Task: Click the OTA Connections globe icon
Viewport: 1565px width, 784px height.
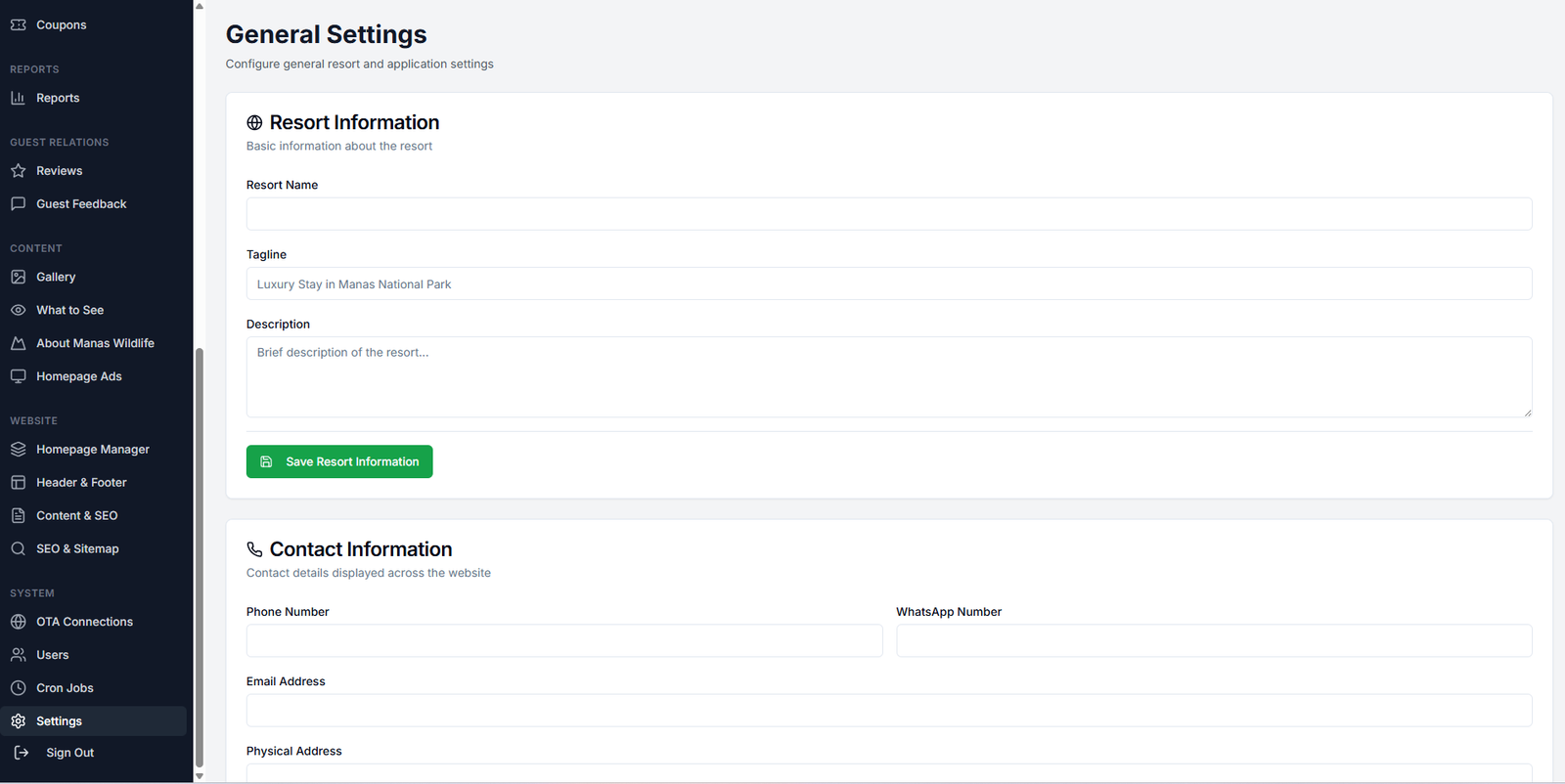Action: [18, 622]
